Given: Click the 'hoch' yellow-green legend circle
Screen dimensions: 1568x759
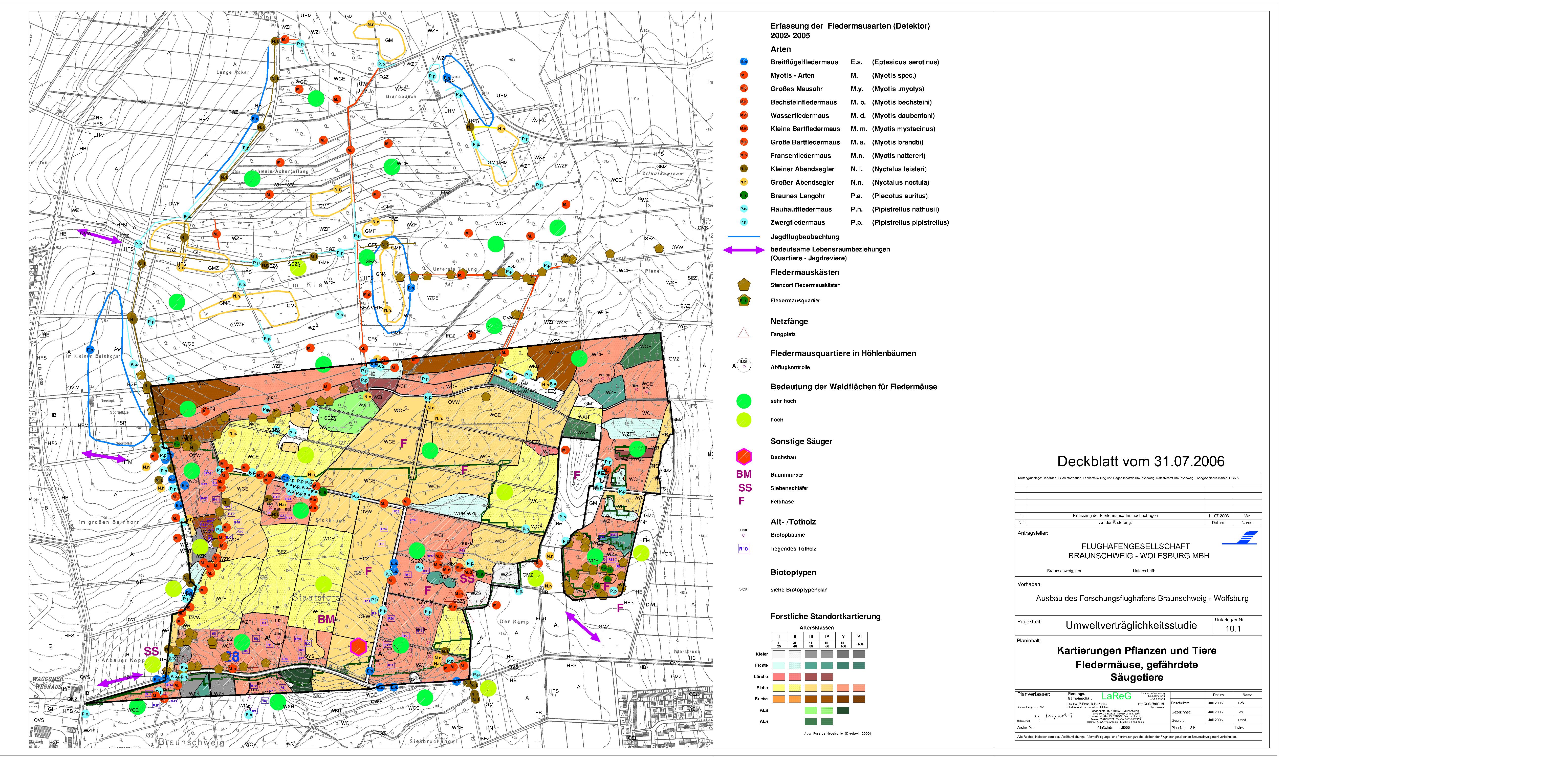Looking at the screenshot, I should click(744, 420).
